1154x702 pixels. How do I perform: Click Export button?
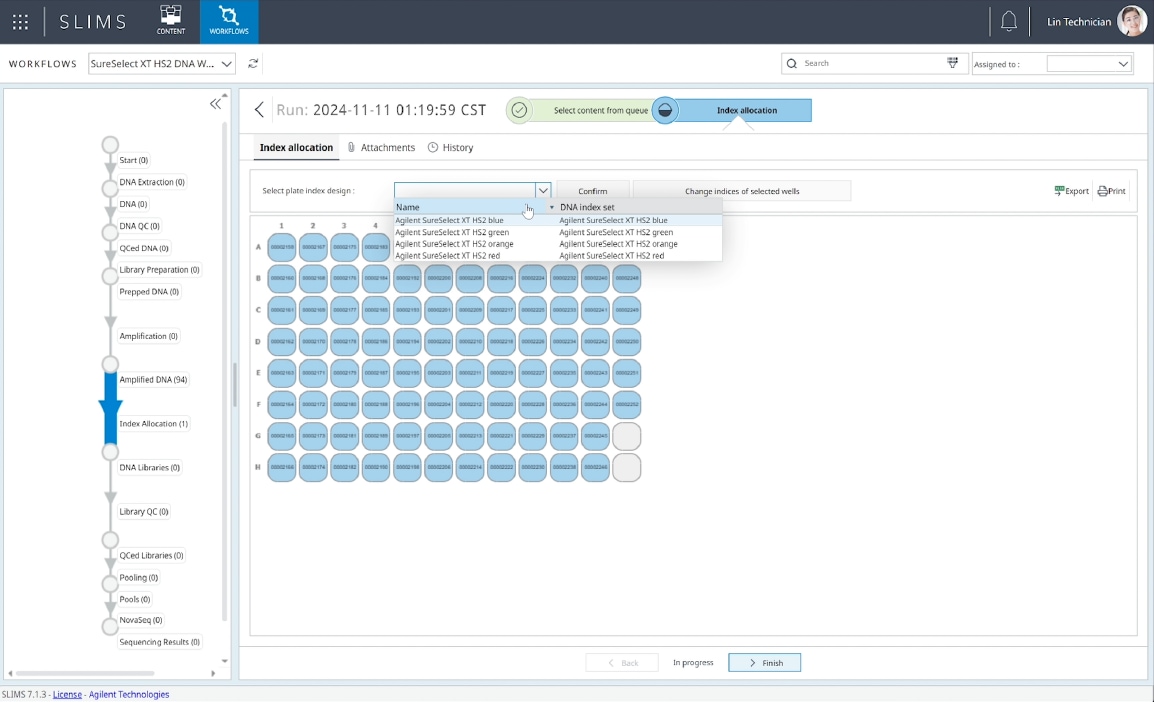tap(1071, 191)
